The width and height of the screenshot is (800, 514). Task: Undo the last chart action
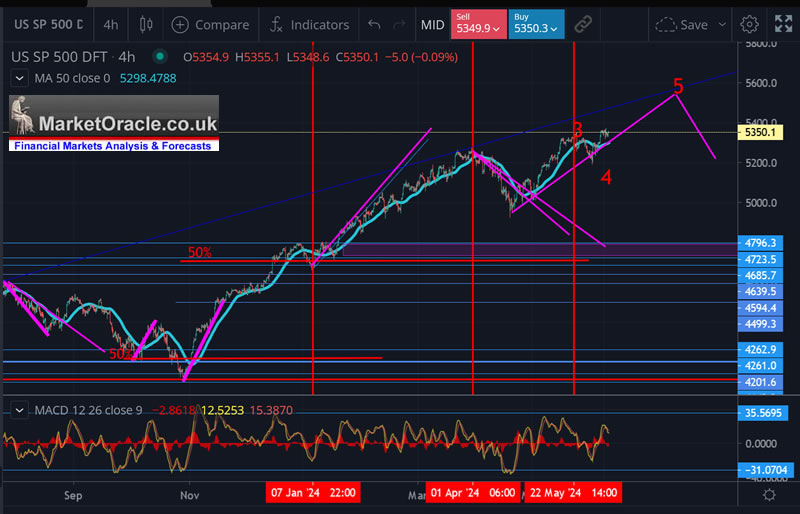pyautogui.click(x=374, y=25)
